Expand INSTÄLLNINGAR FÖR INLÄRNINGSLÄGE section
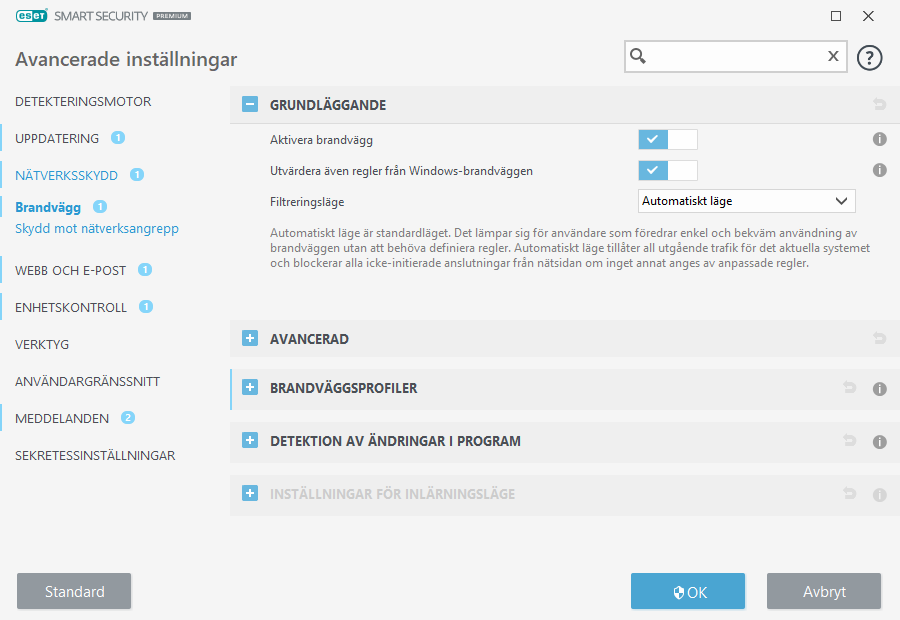The width and height of the screenshot is (900, 620). [x=250, y=493]
